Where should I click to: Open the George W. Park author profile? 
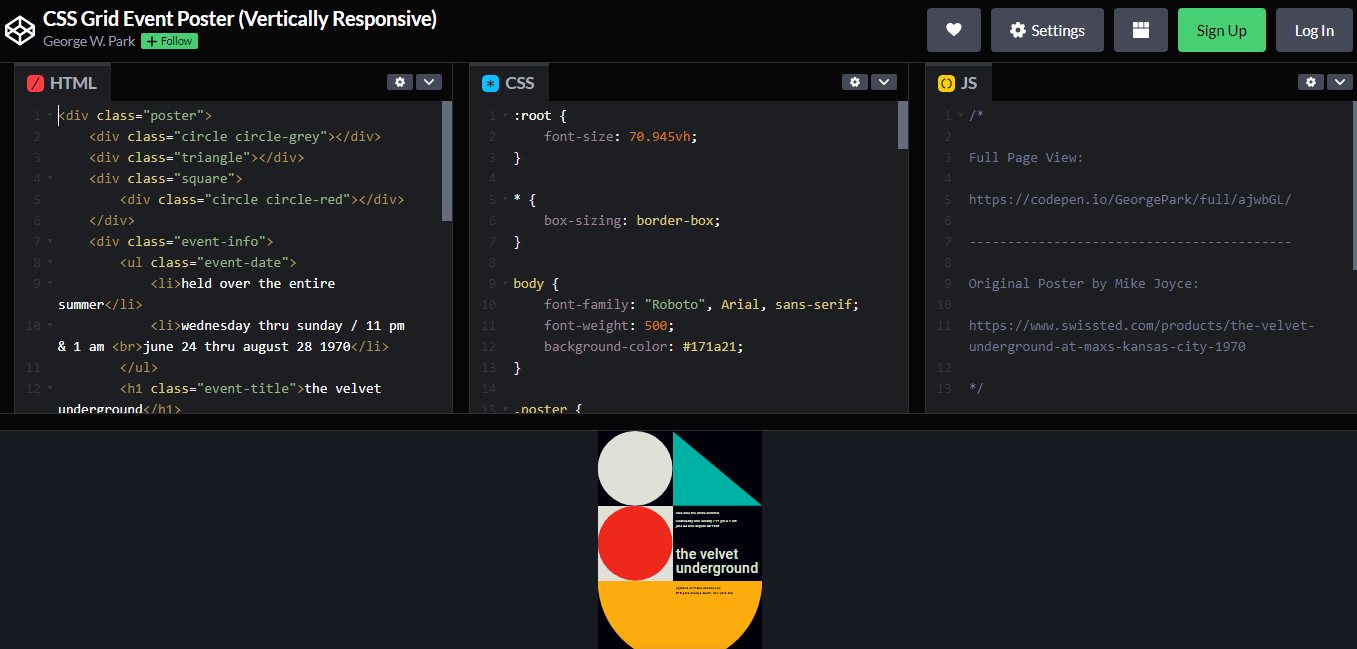click(89, 41)
